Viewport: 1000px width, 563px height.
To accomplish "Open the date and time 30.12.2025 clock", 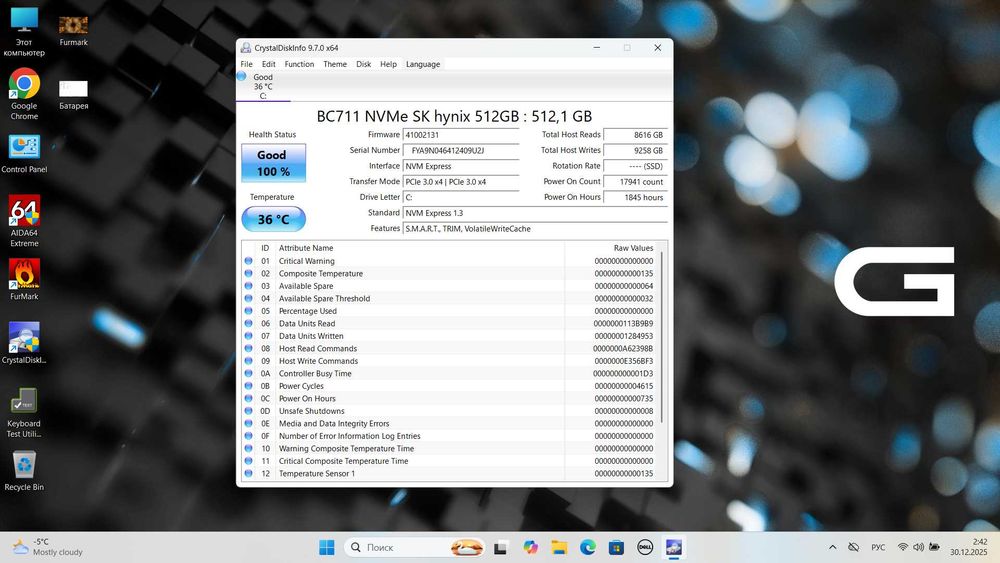I will tap(968, 547).
